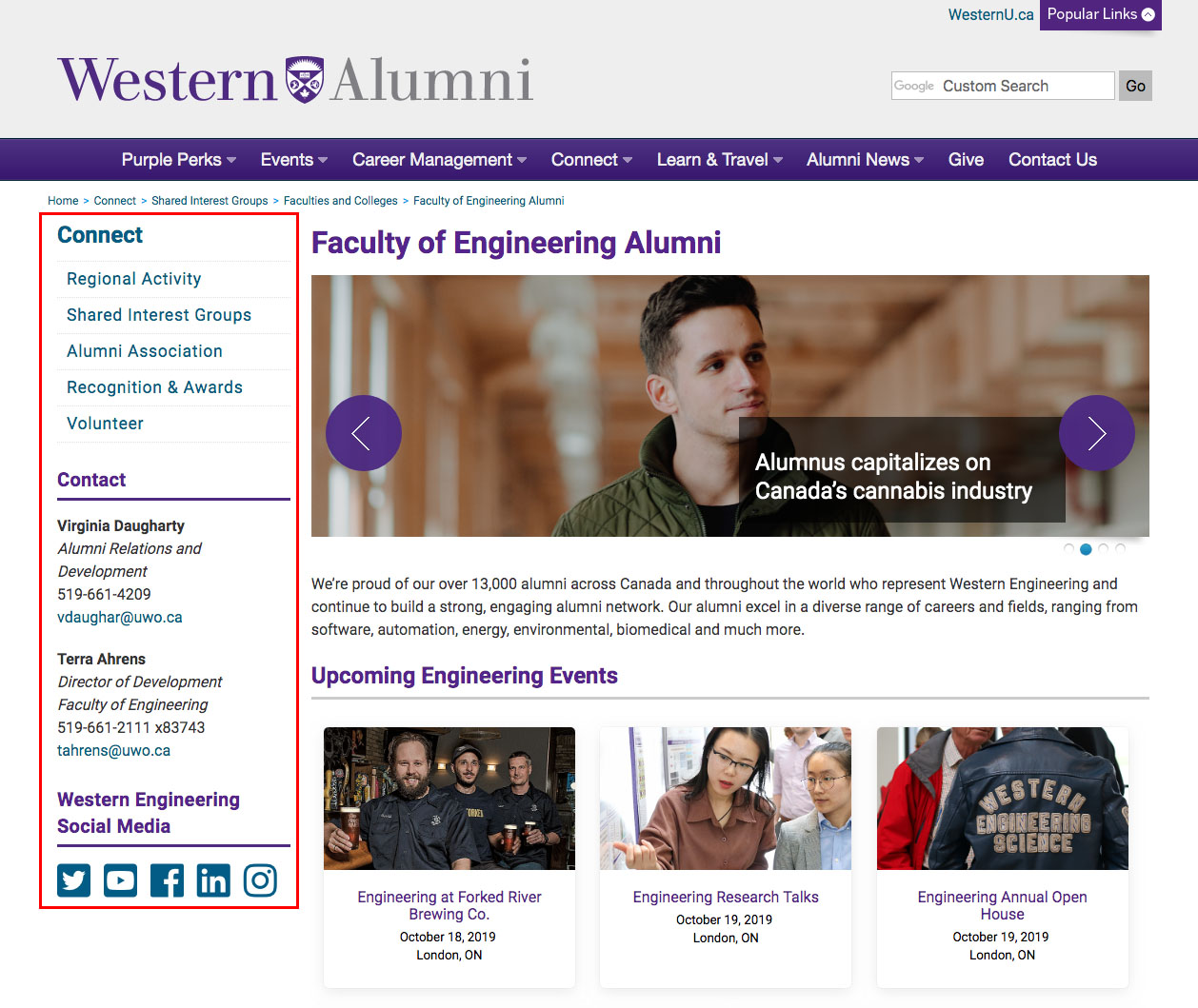This screenshot has width=1198, height=1008.
Task: Select the third carousel indicator dot
Action: coord(1103,549)
